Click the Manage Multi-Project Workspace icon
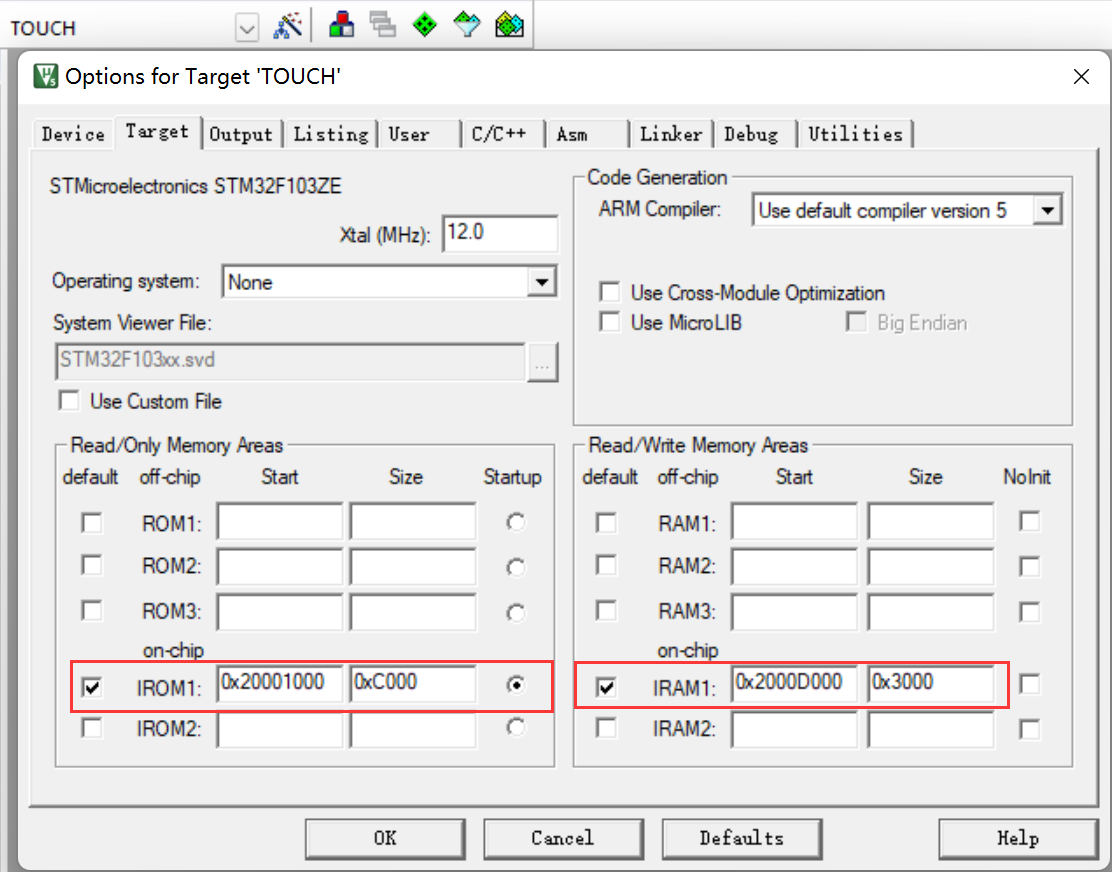The height and width of the screenshot is (872, 1112). (383, 26)
